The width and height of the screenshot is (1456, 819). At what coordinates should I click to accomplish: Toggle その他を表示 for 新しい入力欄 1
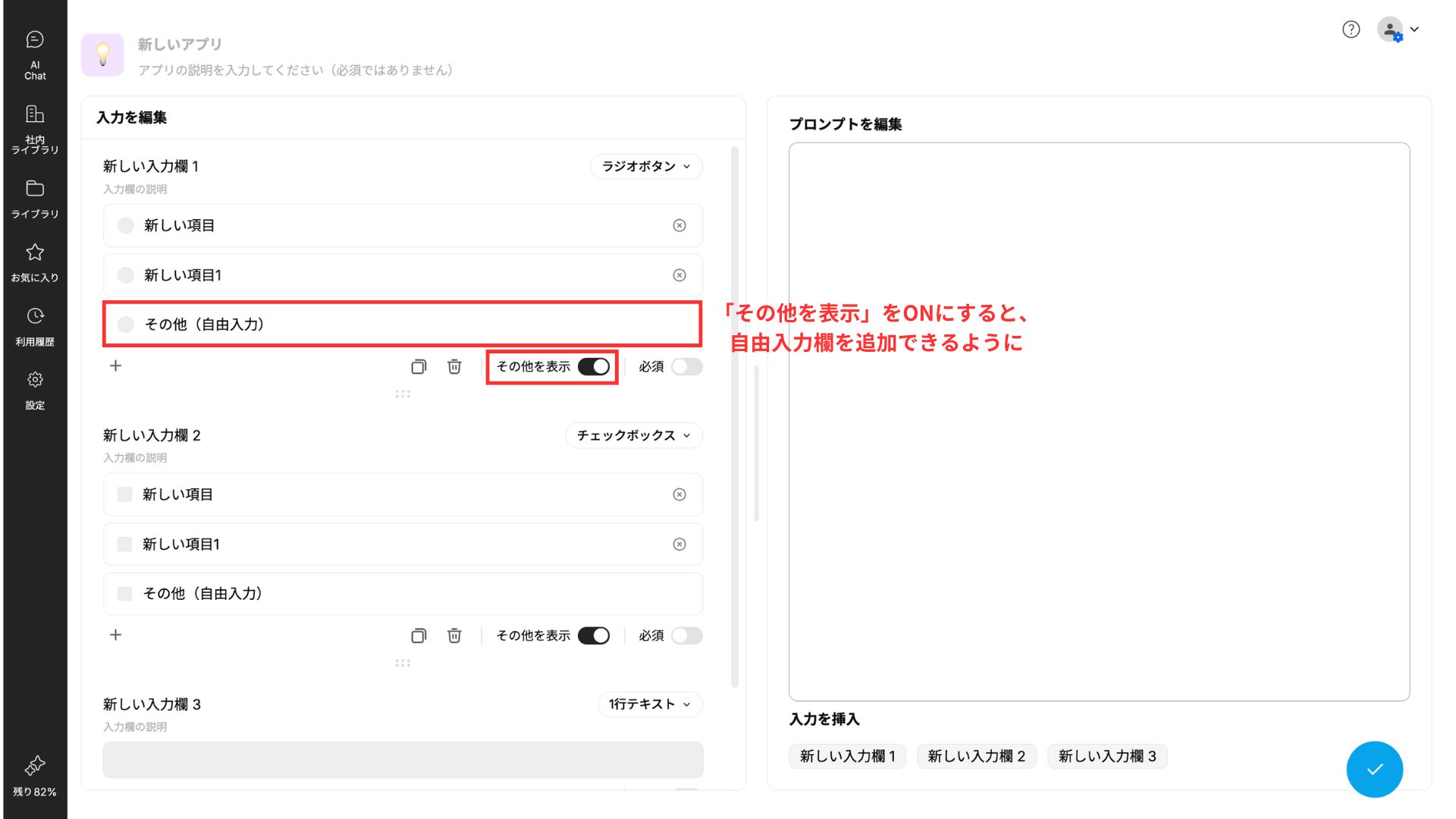[594, 367]
